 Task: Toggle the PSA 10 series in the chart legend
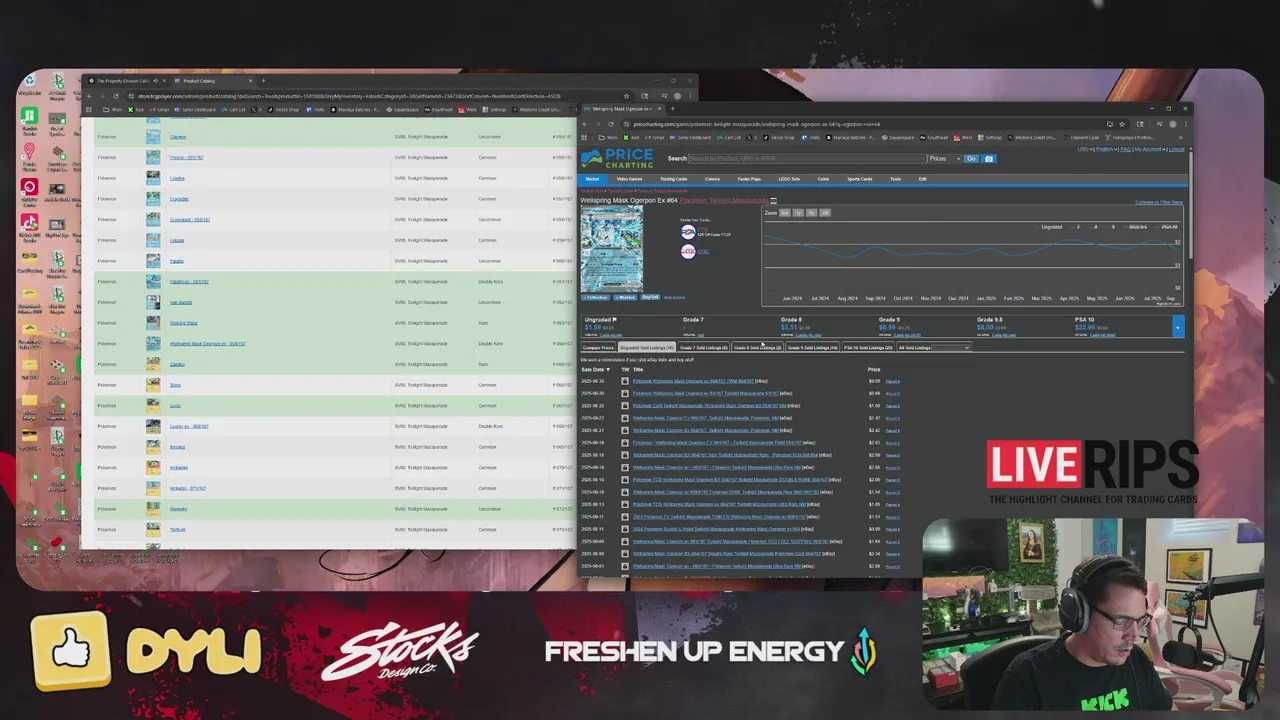[x=1166, y=227]
